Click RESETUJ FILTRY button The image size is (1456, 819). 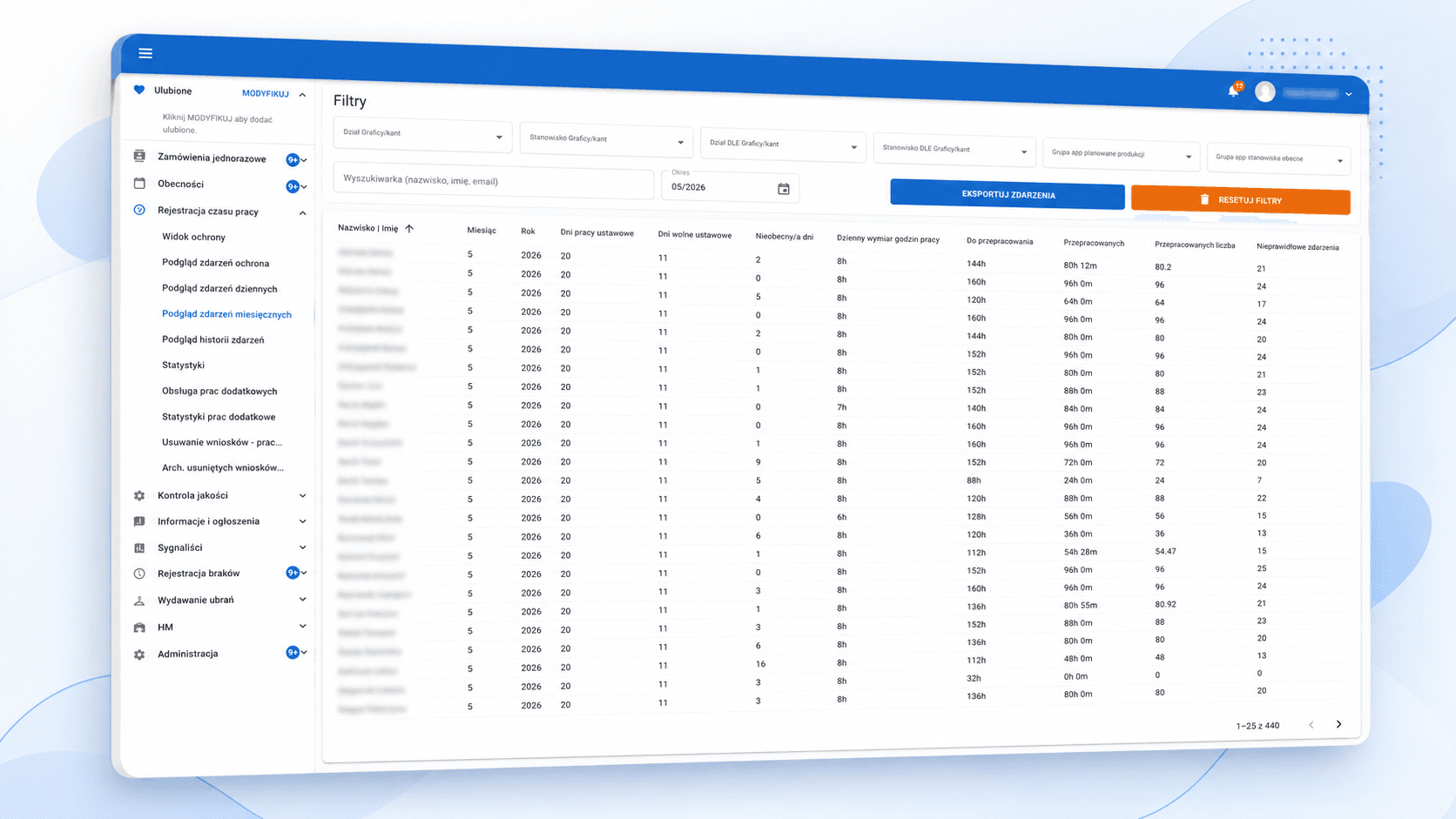pyautogui.click(x=1241, y=200)
